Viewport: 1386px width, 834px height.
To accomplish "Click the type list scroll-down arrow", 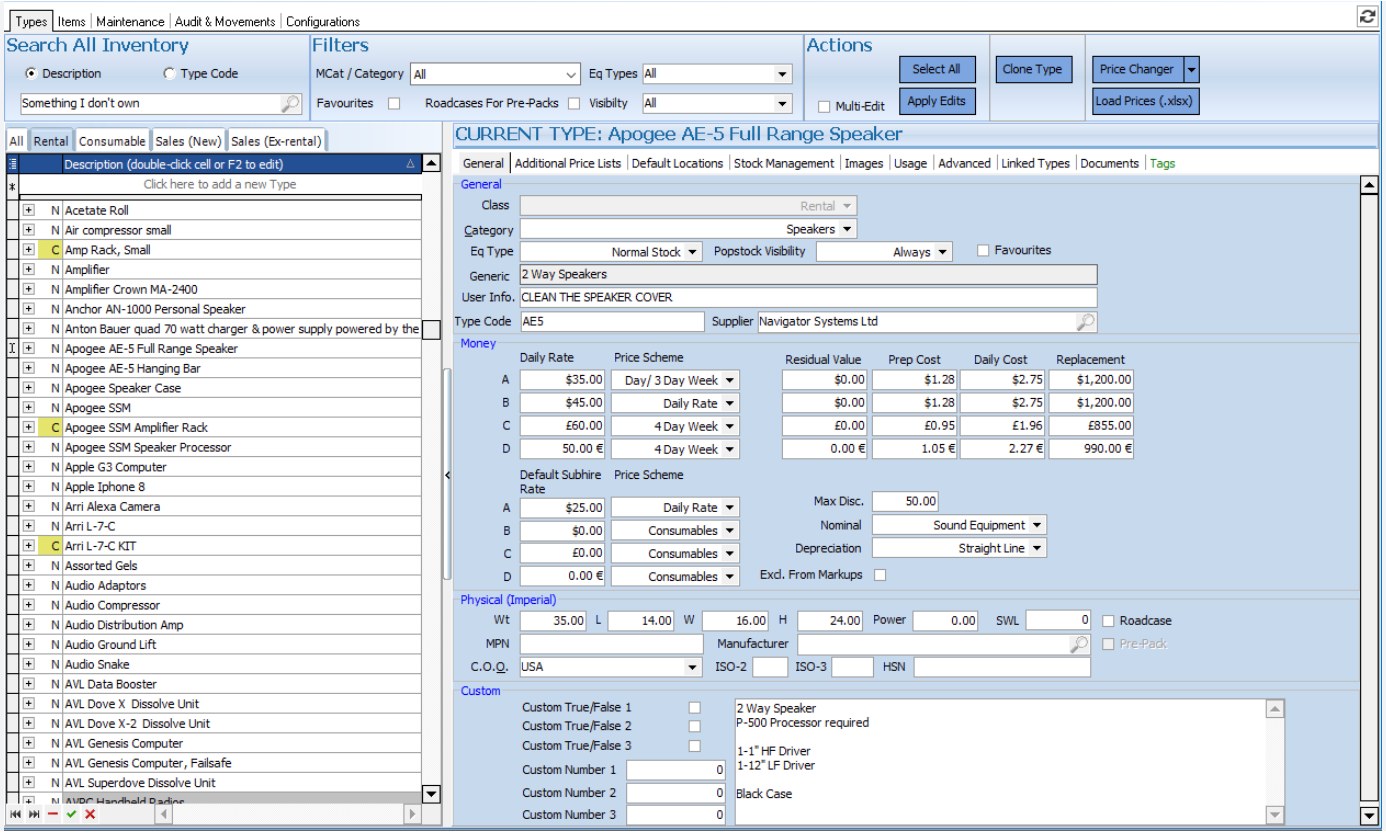I will 431,794.
